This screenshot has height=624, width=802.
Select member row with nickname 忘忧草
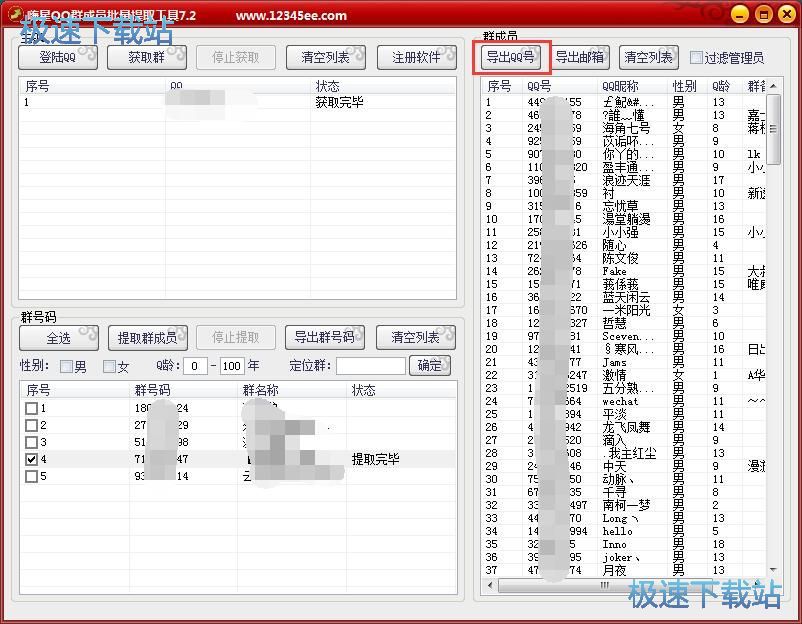[624, 206]
